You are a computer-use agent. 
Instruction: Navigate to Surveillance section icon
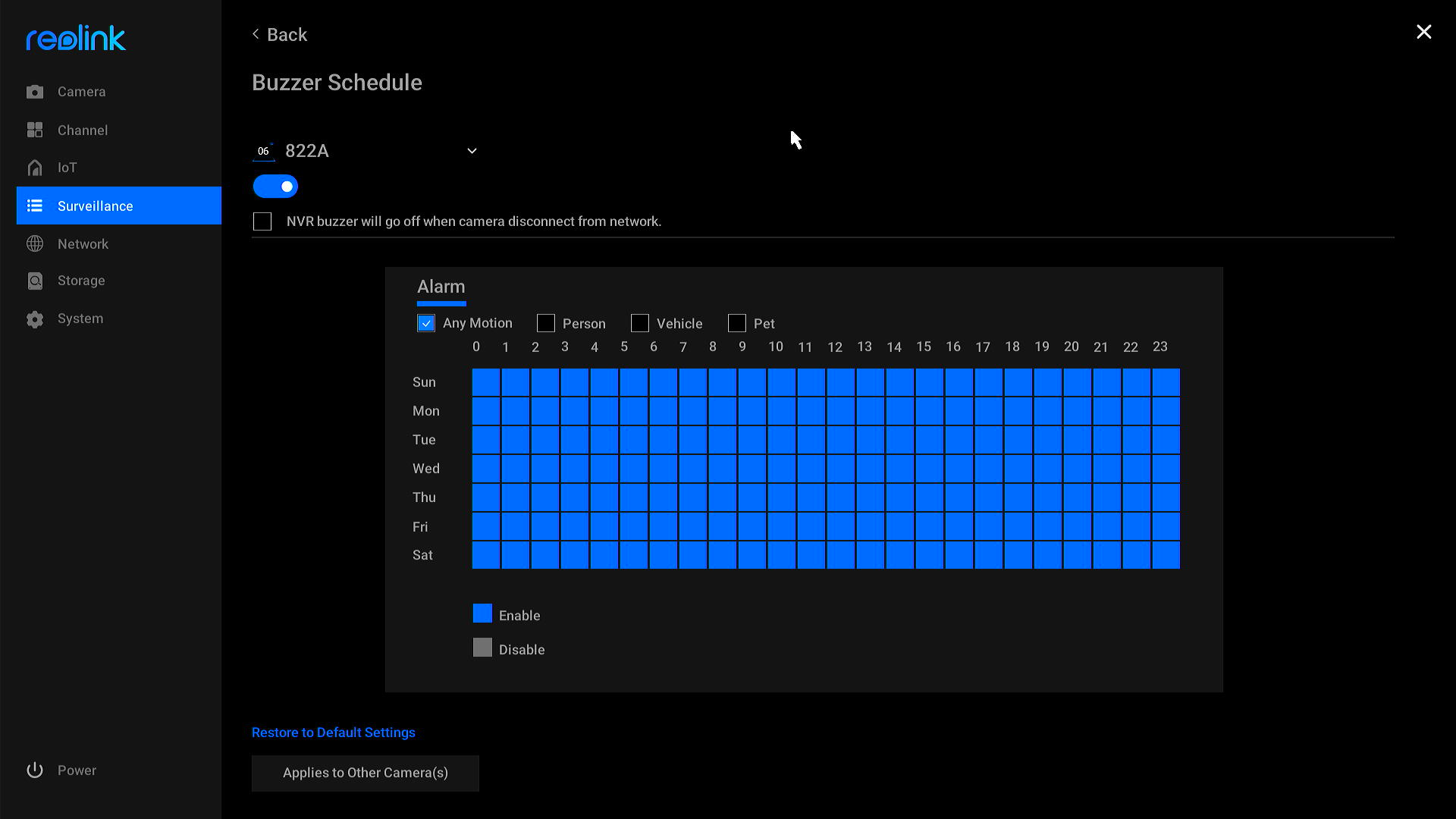[x=36, y=206]
